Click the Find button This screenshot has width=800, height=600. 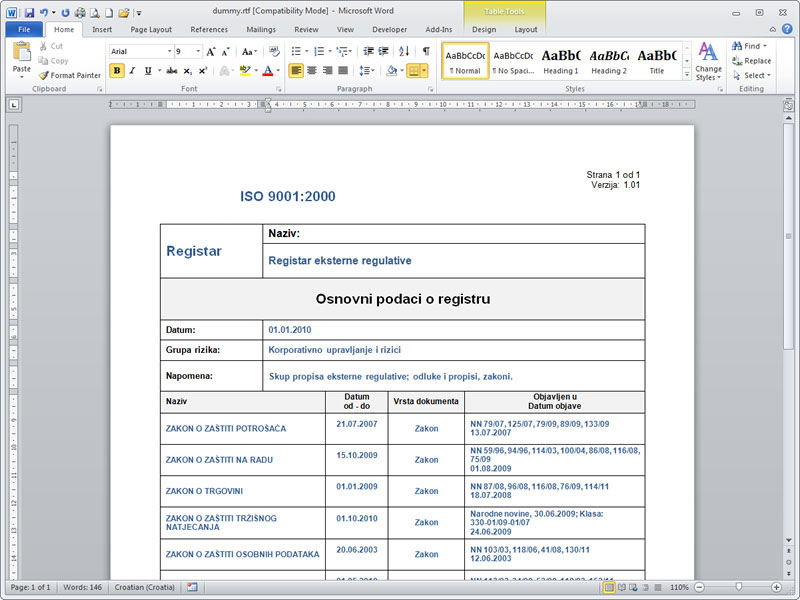(749, 46)
